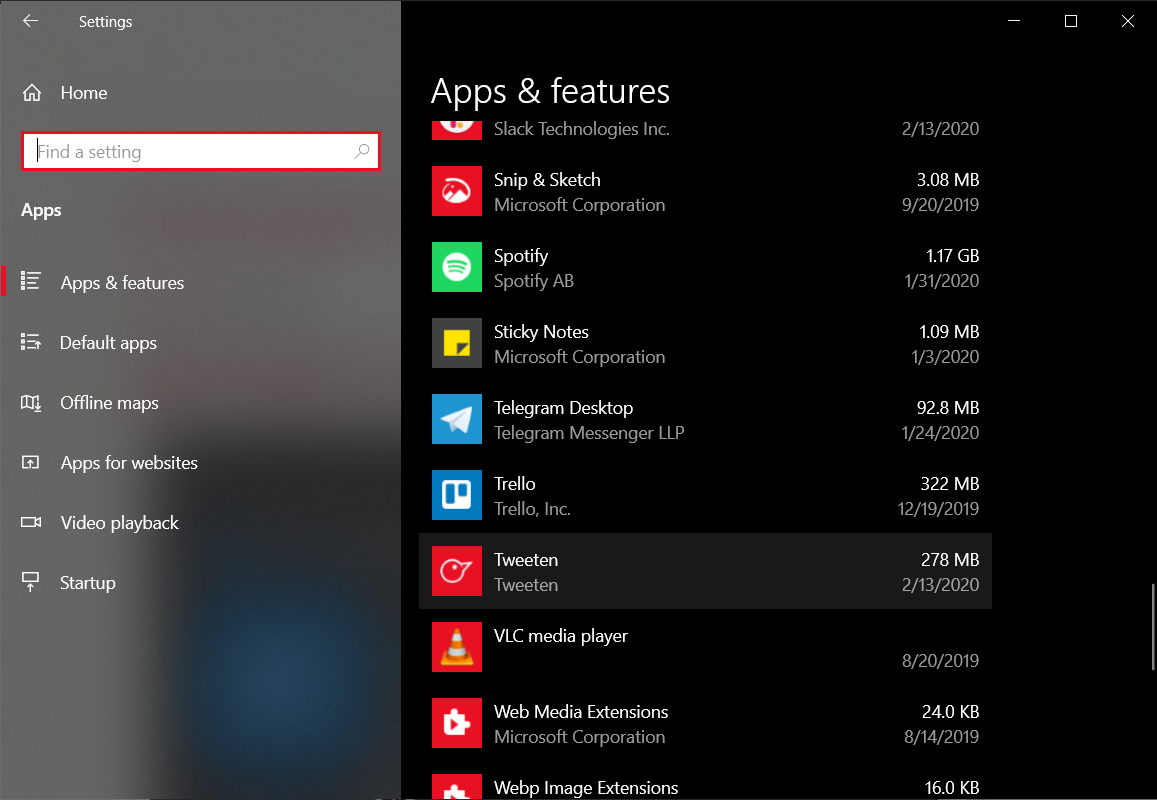Maximize the Settings window
The width and height of the screenshot is (1157, 800).
coord(1071,21)
